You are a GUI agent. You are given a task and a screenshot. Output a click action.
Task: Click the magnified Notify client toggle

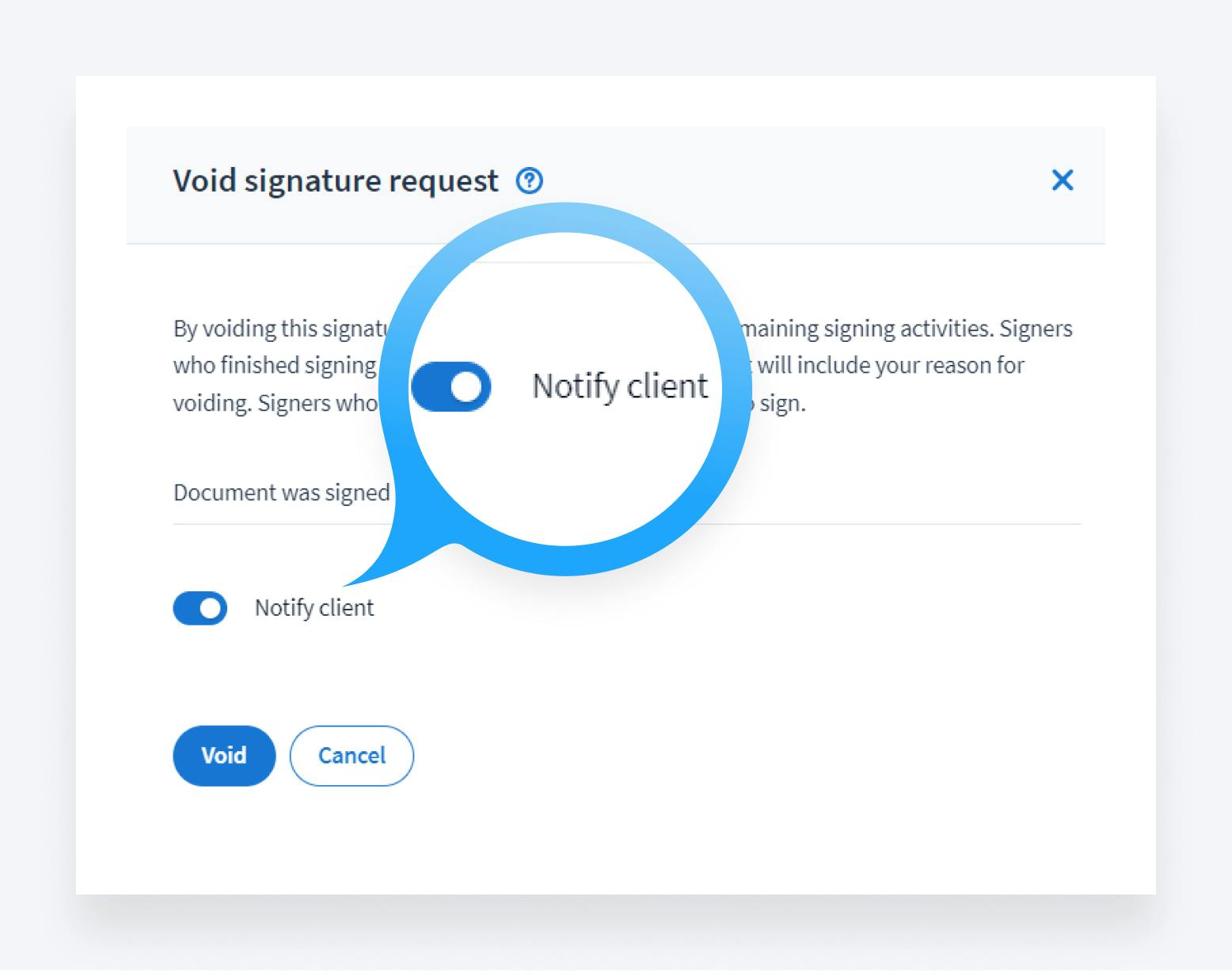[x=451, y=386]
